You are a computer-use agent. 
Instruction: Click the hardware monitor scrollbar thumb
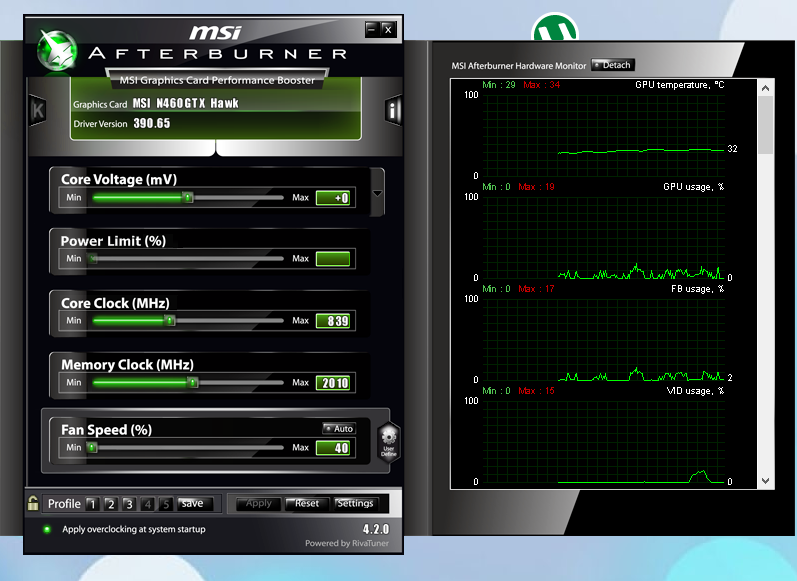(x=765, y=125)
